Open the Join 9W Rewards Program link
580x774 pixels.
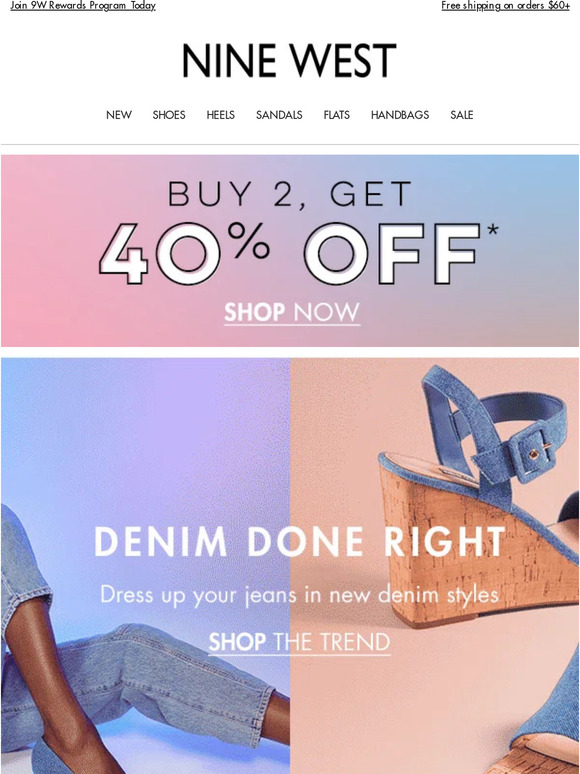click(x=83, y=5)
